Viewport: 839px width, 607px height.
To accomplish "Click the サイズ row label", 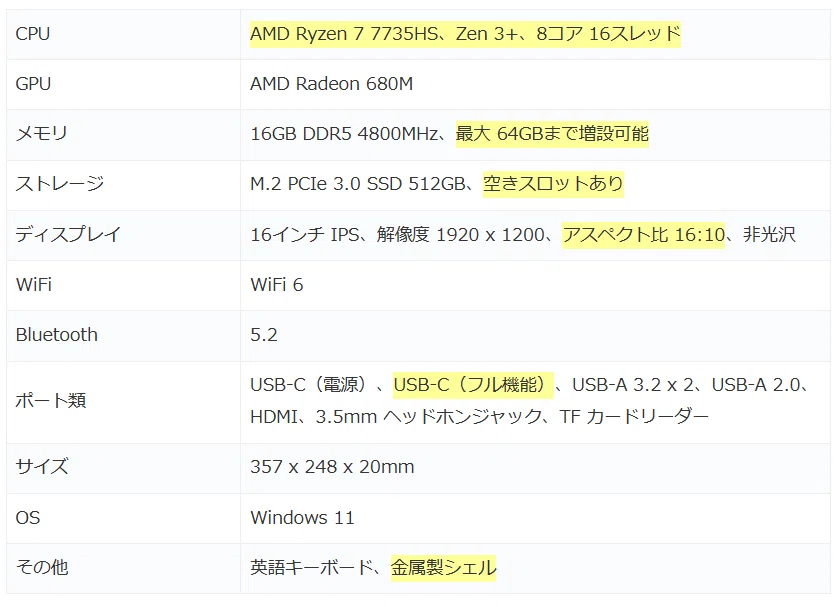I will [42, 466].
